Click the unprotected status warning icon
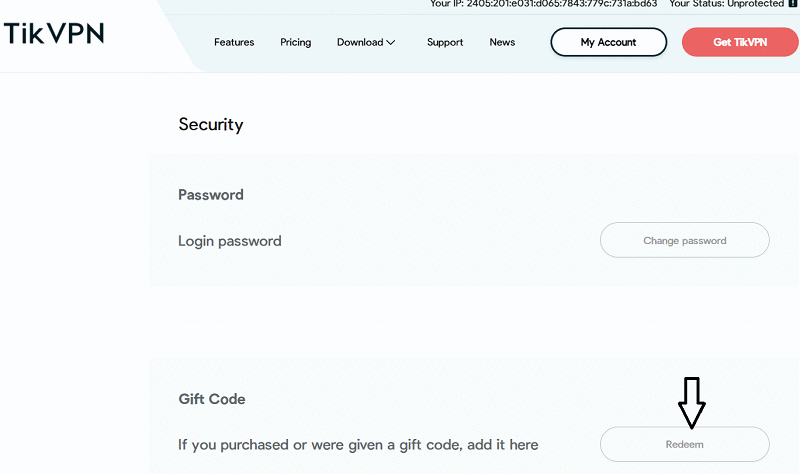Image resolution: width=800 pixels, height=474 pixels. (793, 4)
